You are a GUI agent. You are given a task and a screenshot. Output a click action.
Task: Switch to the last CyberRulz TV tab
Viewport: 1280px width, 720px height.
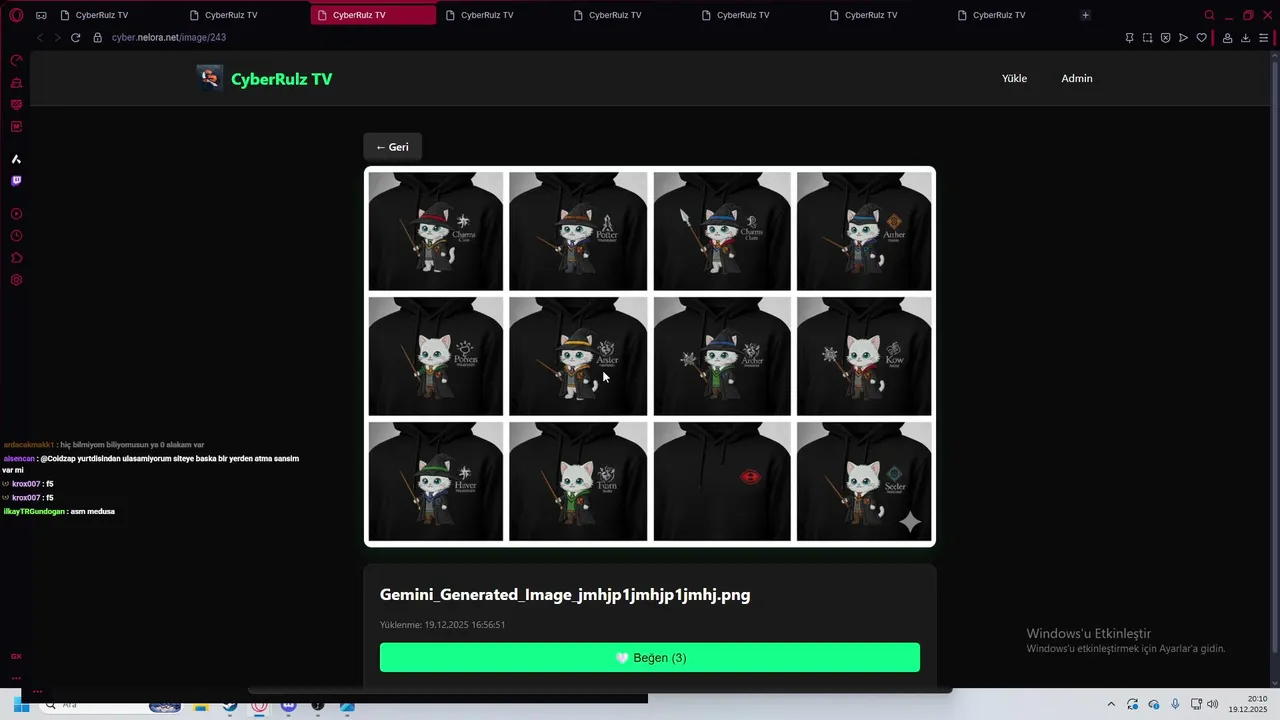point(1012,15)
